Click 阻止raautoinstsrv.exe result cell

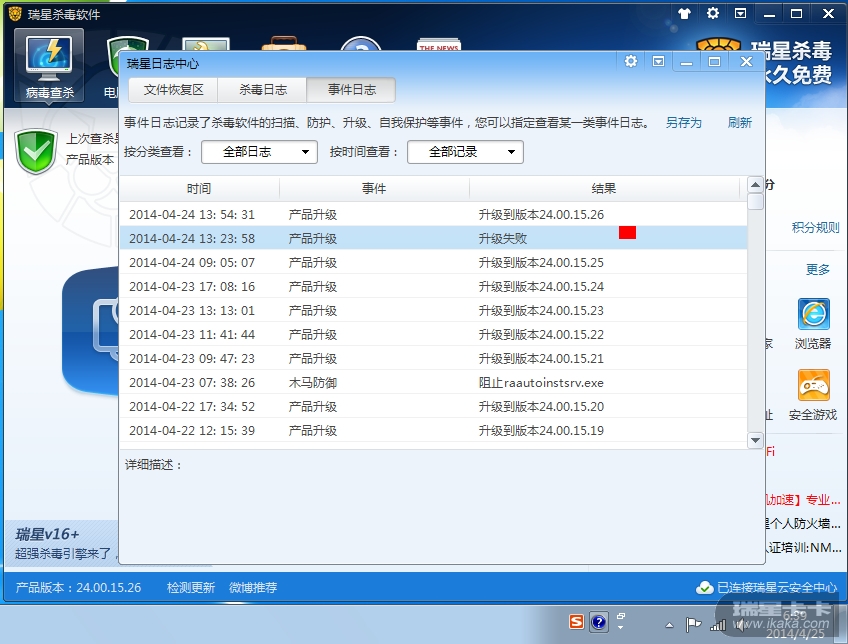point(541,383)
